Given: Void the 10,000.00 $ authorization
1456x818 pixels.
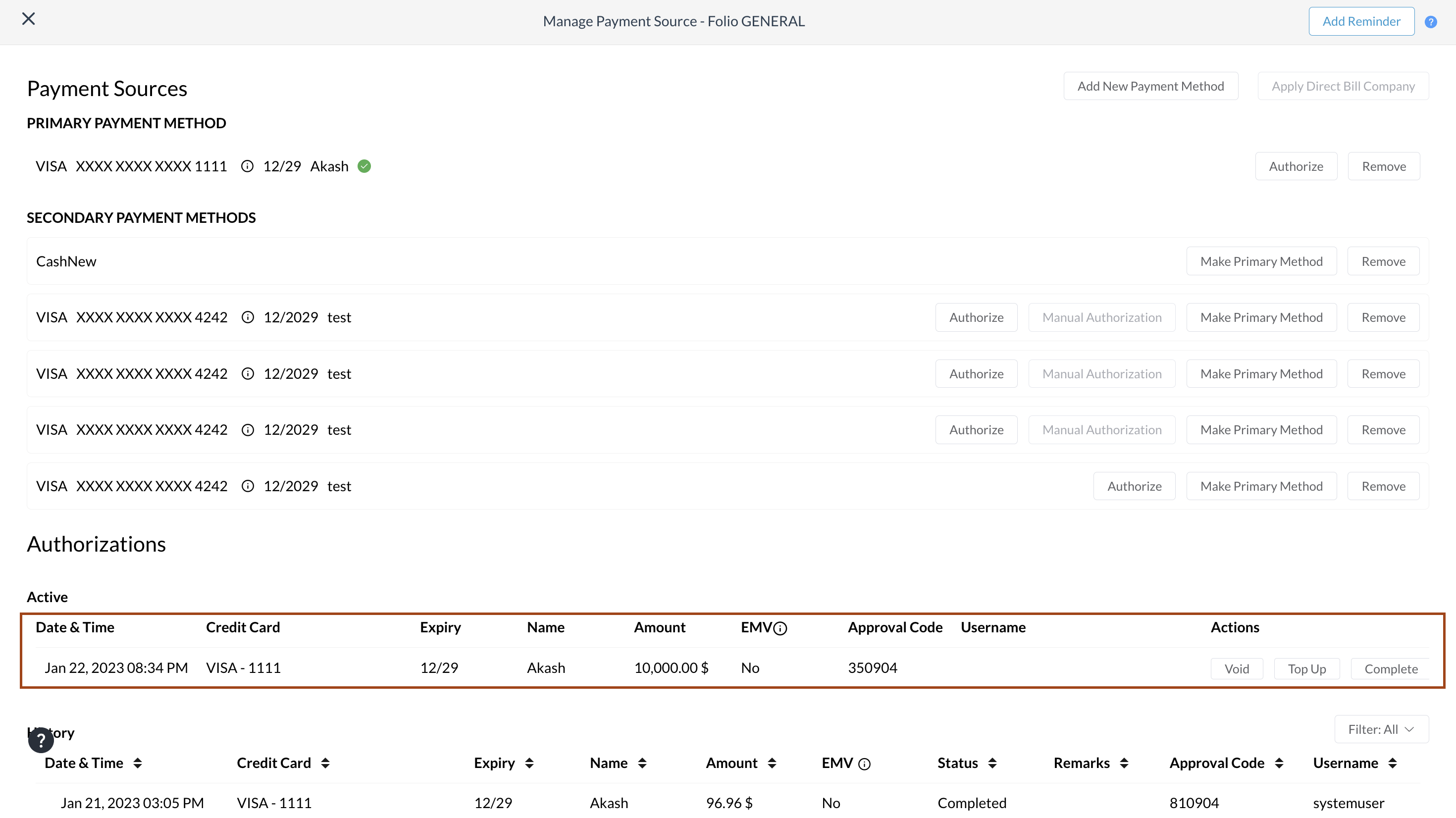Looking at the screenshot, I should [1236, 669].
